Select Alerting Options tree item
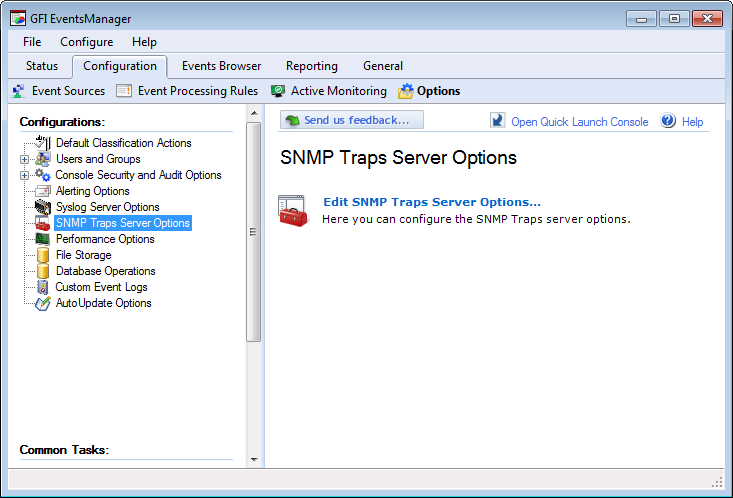 click(93, 191)
